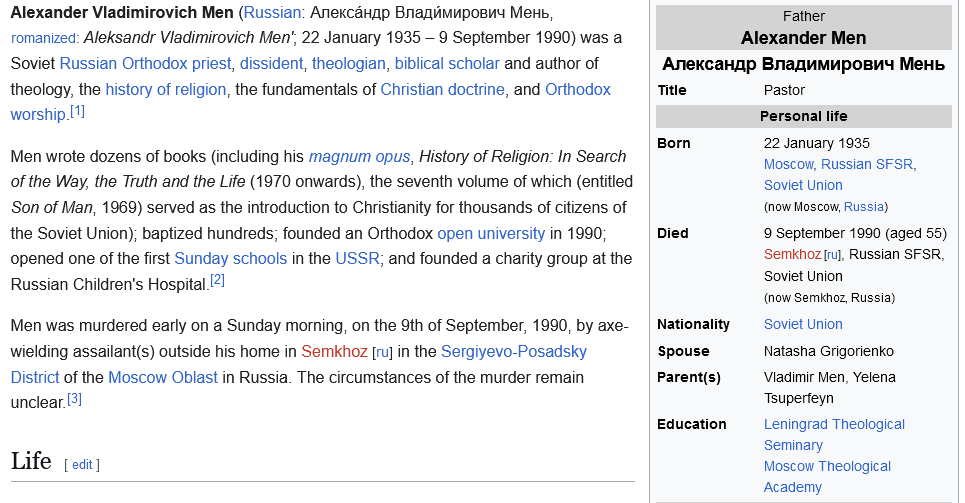Viewport: 965px width, 503px height.
Task: Click the romanized link
Action: click(x=44, y=38)
